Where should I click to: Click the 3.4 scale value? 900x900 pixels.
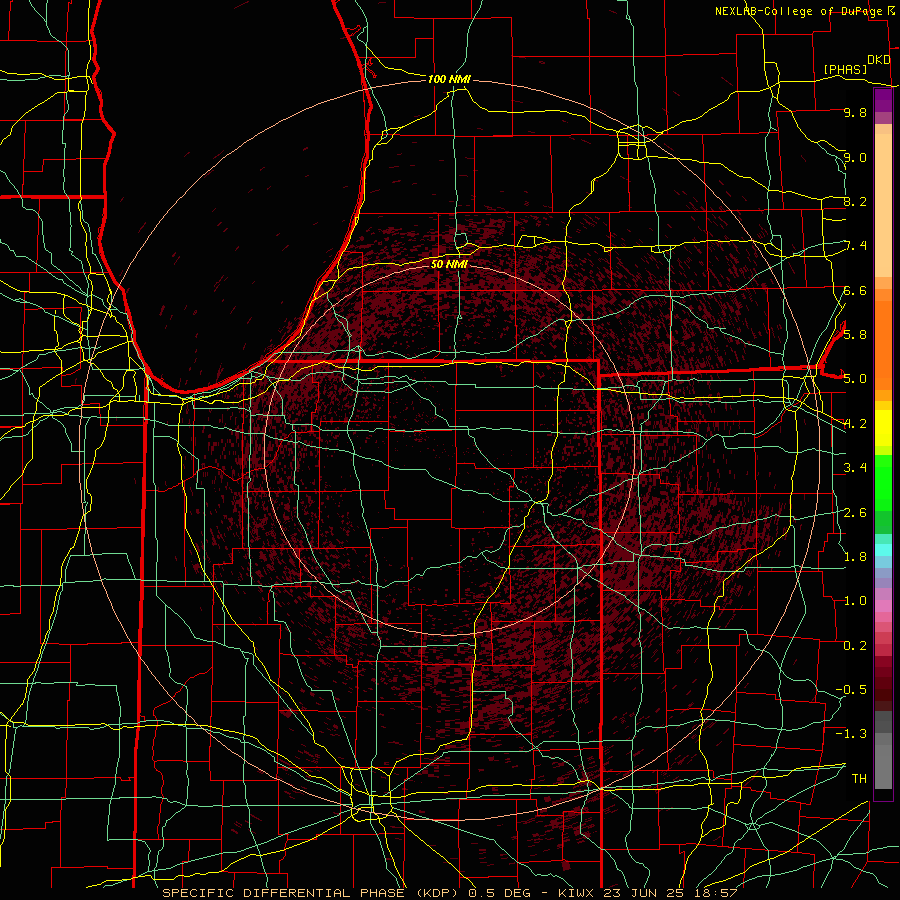click(855, 467)
